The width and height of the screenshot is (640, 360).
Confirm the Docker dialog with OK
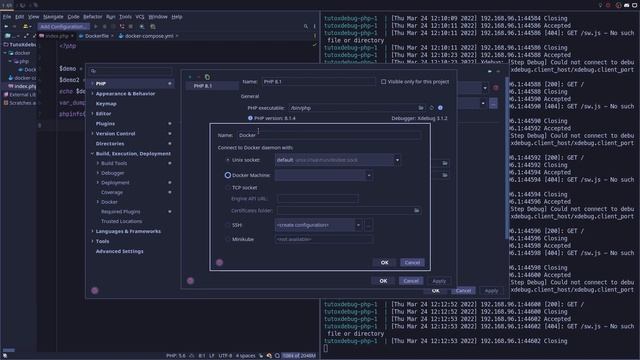pos(384,262)
